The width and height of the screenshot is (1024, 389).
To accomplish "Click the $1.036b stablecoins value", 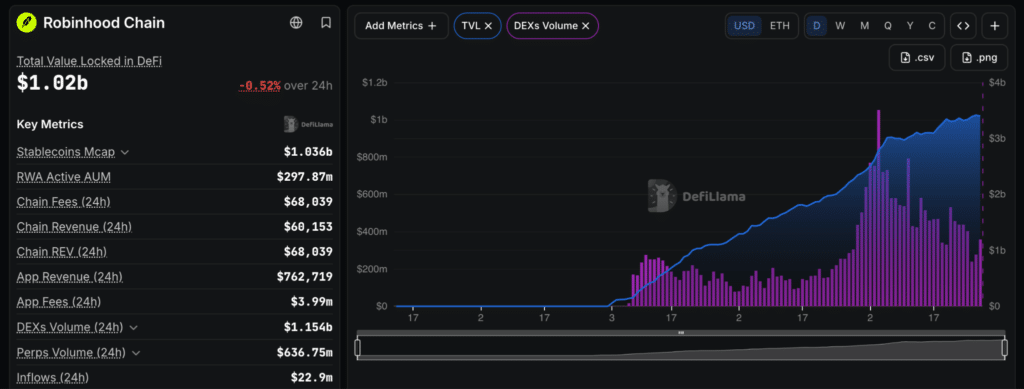I will [x=308, y=152].
